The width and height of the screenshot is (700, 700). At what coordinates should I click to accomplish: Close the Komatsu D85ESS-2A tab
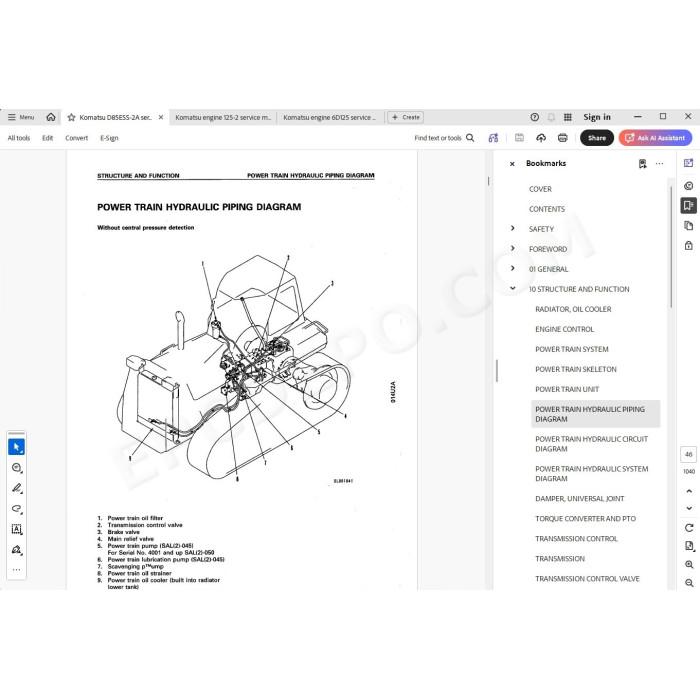[x=161, y=117]
